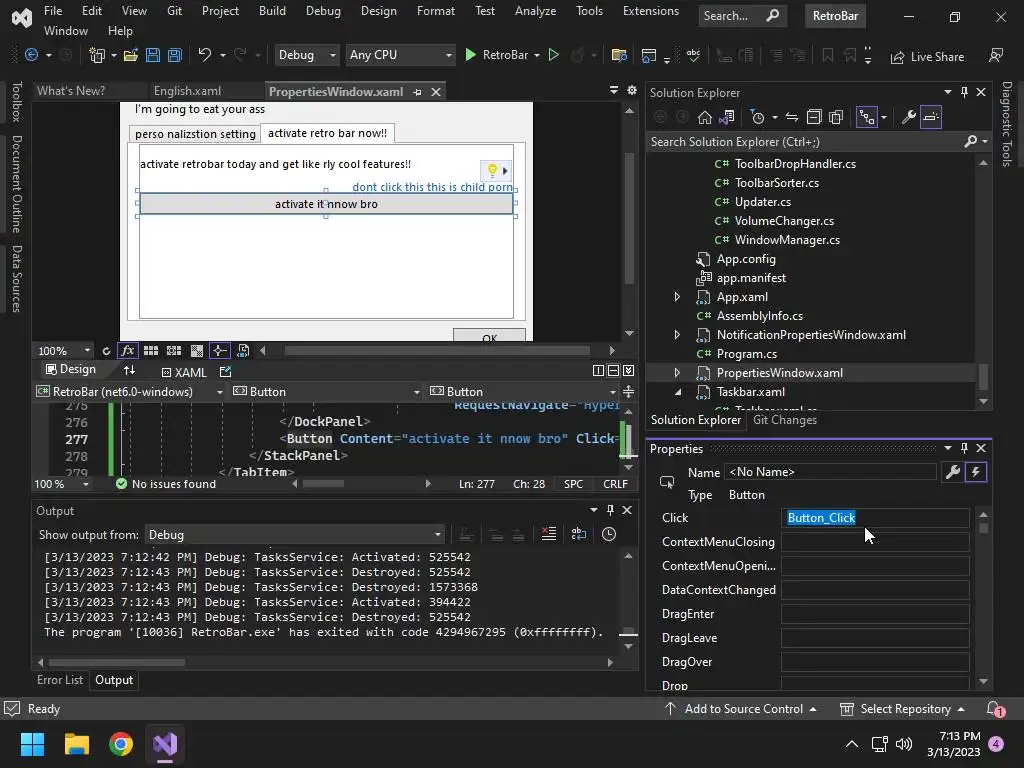Toggle snaplines crosshair in designer

(219, 351)
